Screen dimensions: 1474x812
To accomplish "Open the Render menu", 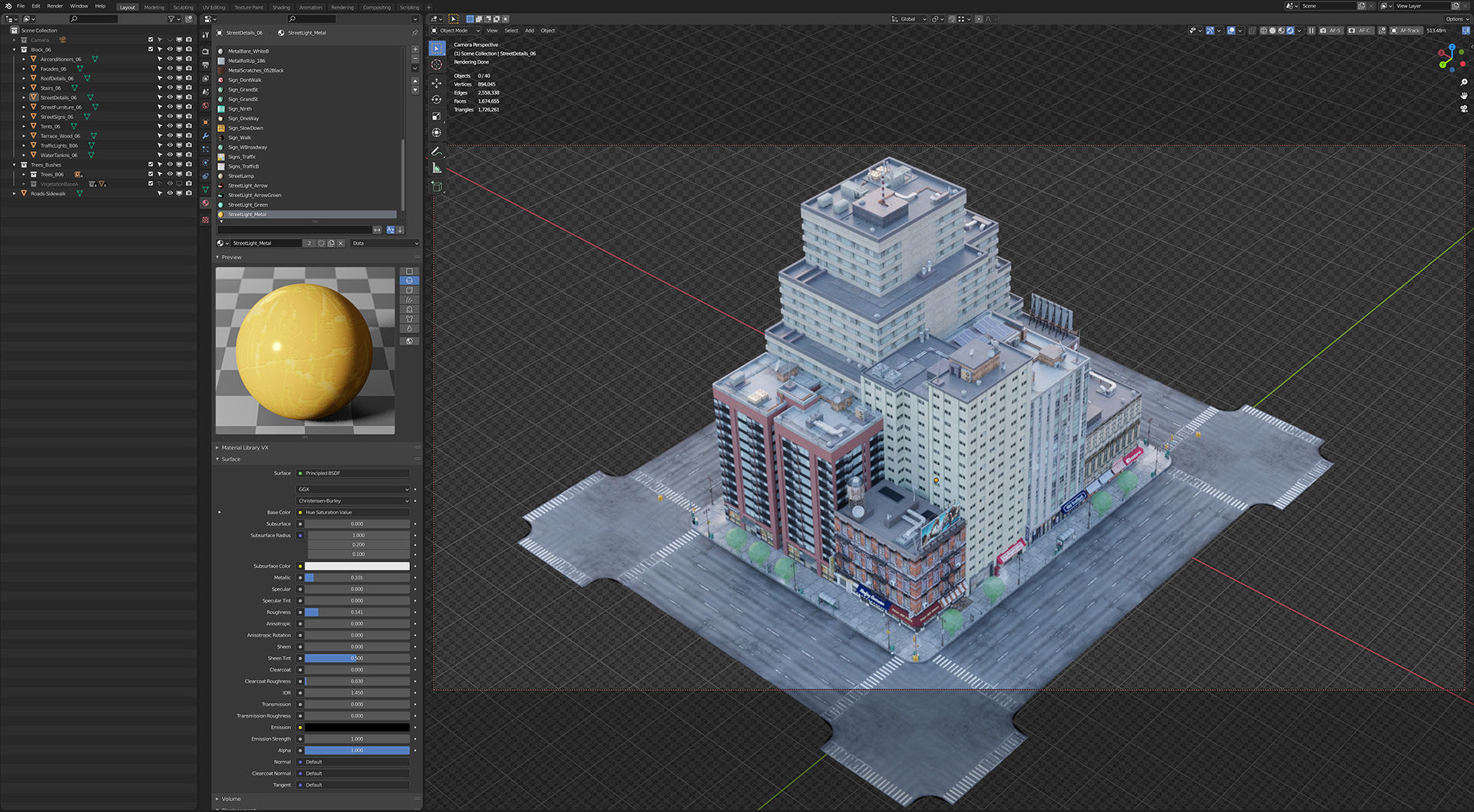I will 55,6.
